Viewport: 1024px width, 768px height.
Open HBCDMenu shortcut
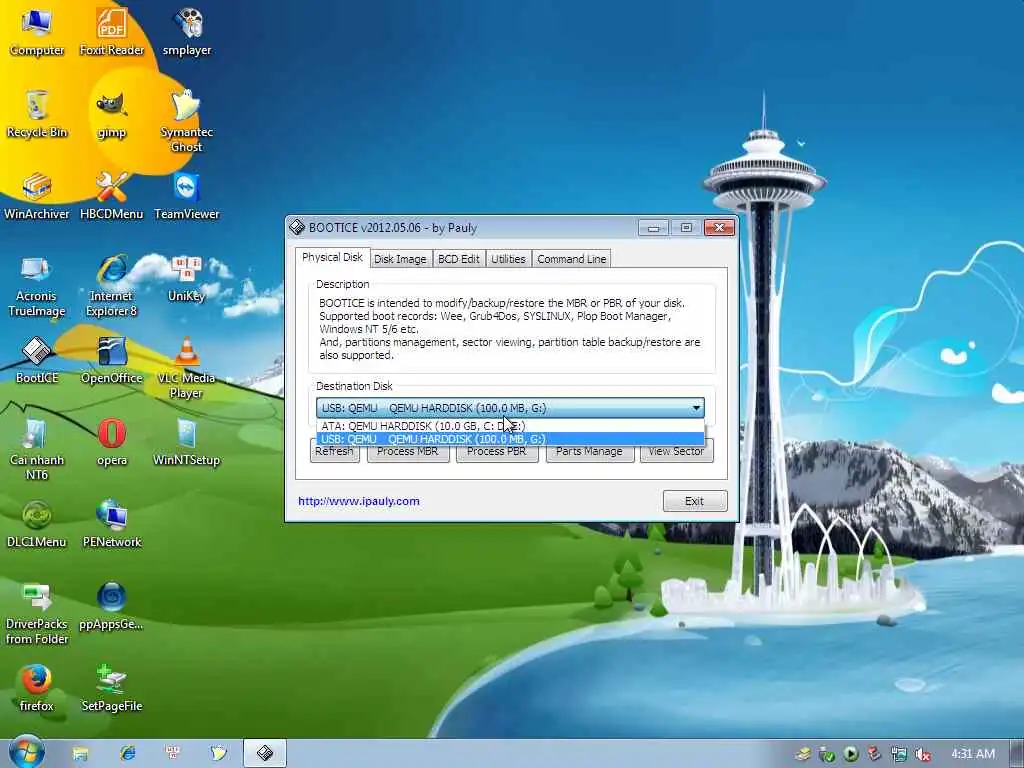pos(112,195)
